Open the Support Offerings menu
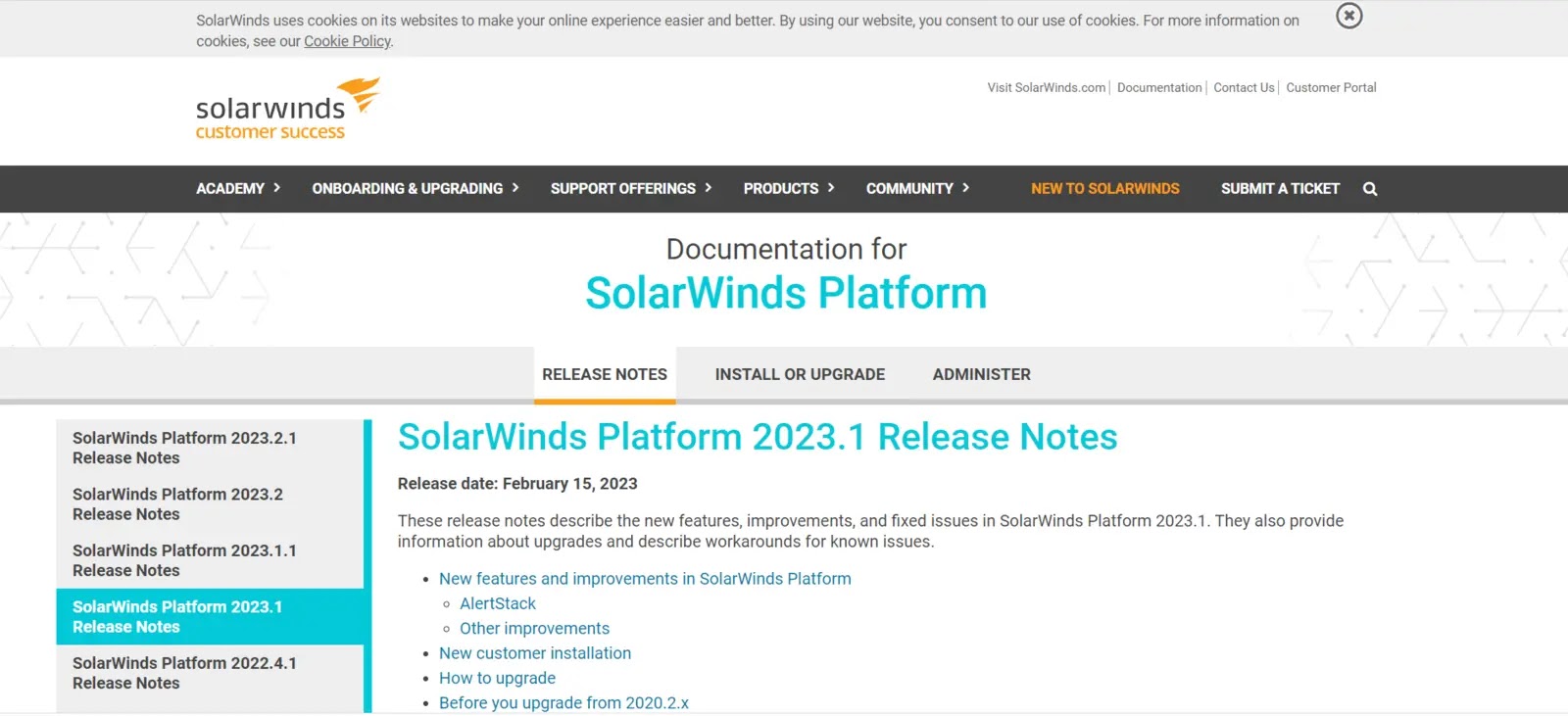 pyautogui.click(x=623, y=188)
